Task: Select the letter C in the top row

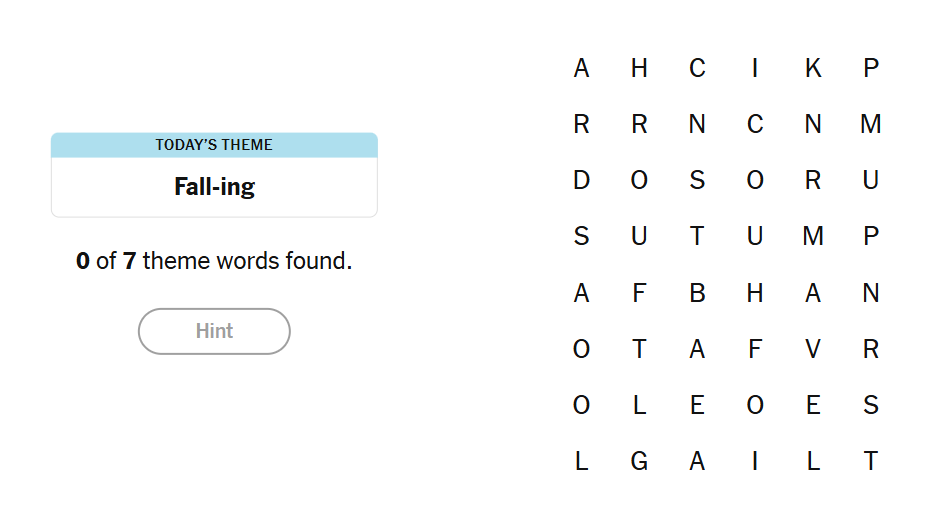Action: click(x=697, y=68)
